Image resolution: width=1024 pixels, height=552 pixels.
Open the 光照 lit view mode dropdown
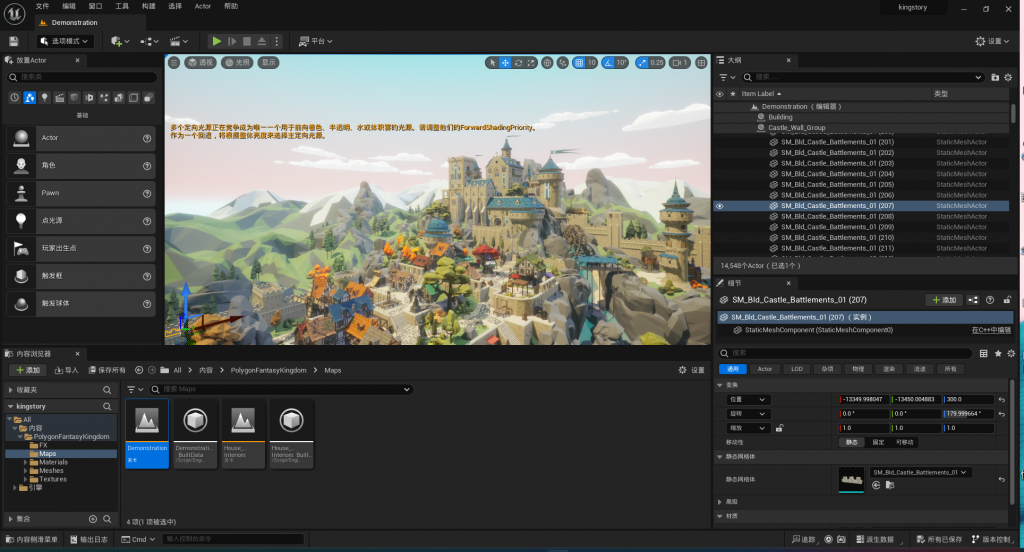coord(237,63)
